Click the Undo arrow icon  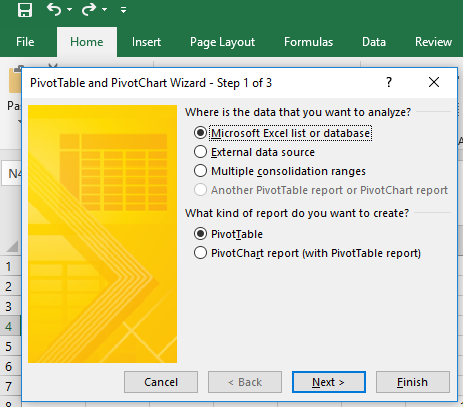pyautogui.click(x=54, y=9)
